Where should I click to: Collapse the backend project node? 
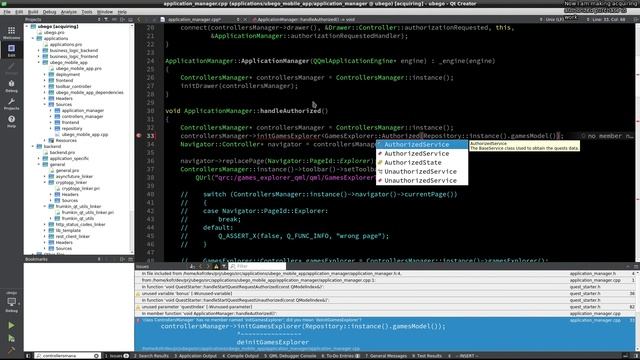point(33,146)
